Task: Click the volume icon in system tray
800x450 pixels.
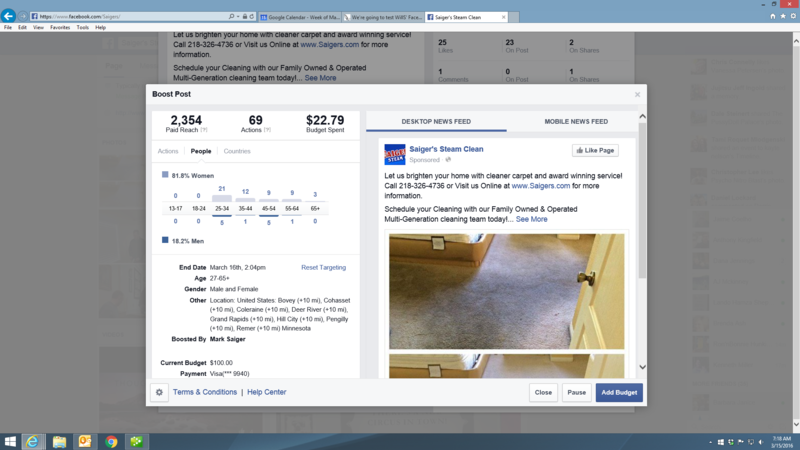Action: (x=761, y=442)
